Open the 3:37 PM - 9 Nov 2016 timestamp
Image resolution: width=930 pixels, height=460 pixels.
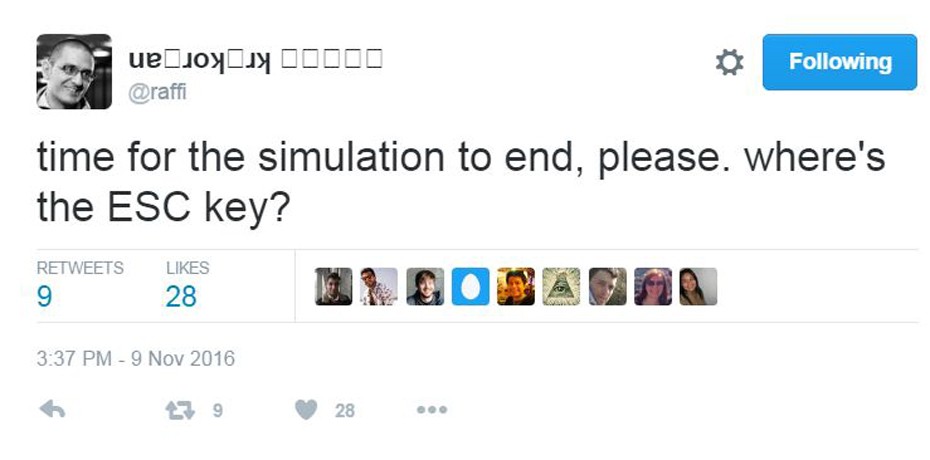tap(136, 357)
